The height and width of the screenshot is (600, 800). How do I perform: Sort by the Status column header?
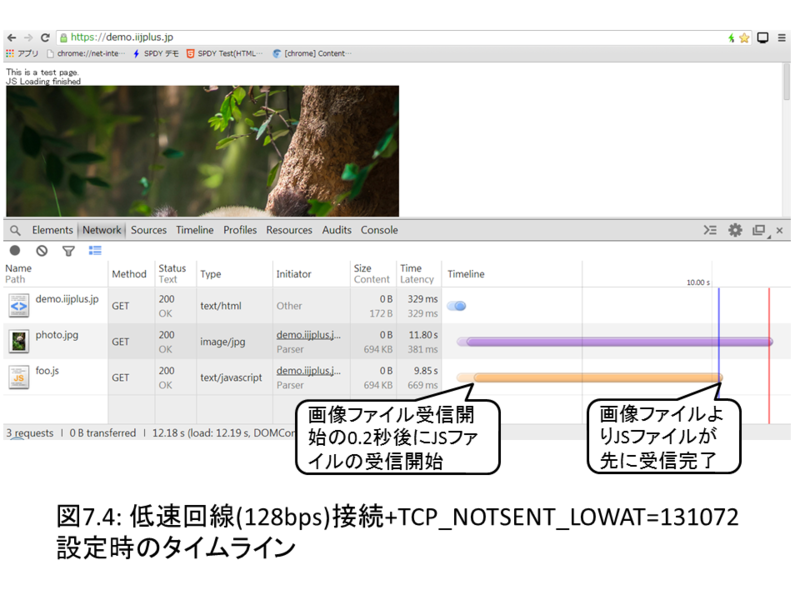click(x=175, y=274)
